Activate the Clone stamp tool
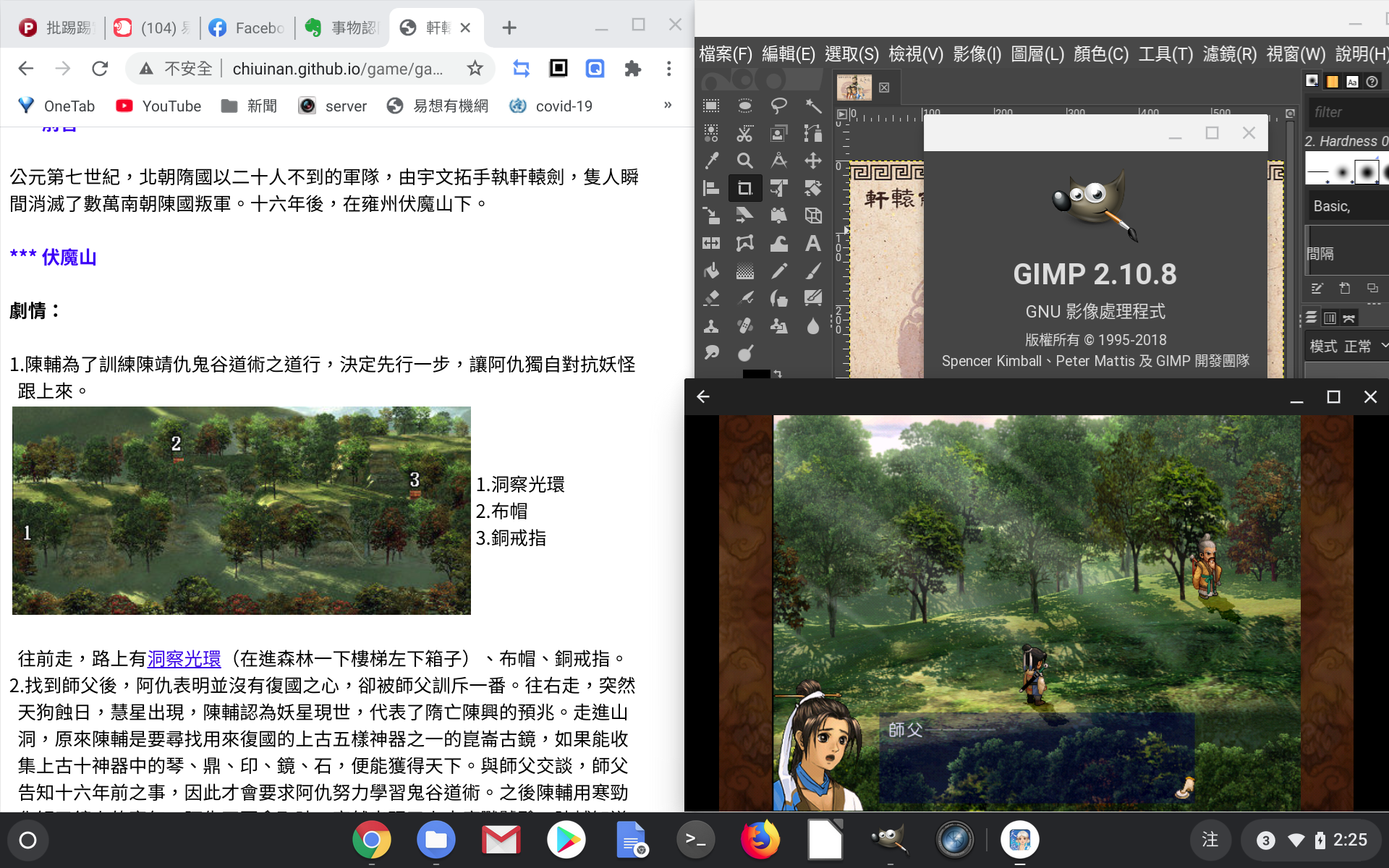The width and height of the screenshot is (1389, 868). (711, 326)
